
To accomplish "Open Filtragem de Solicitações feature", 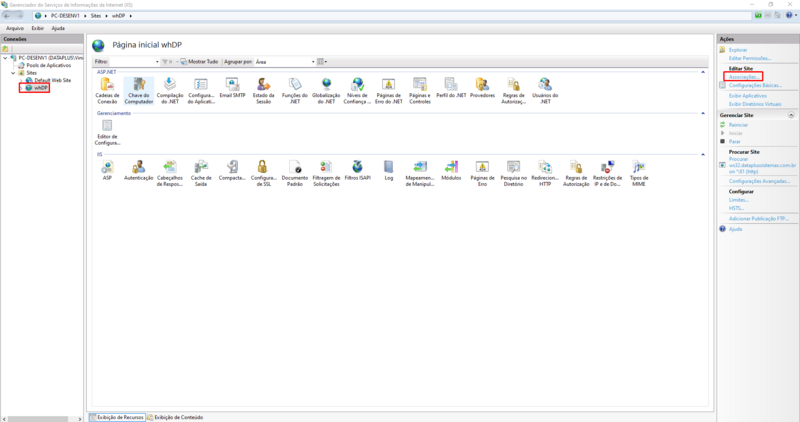I will (x=326, y=173).
